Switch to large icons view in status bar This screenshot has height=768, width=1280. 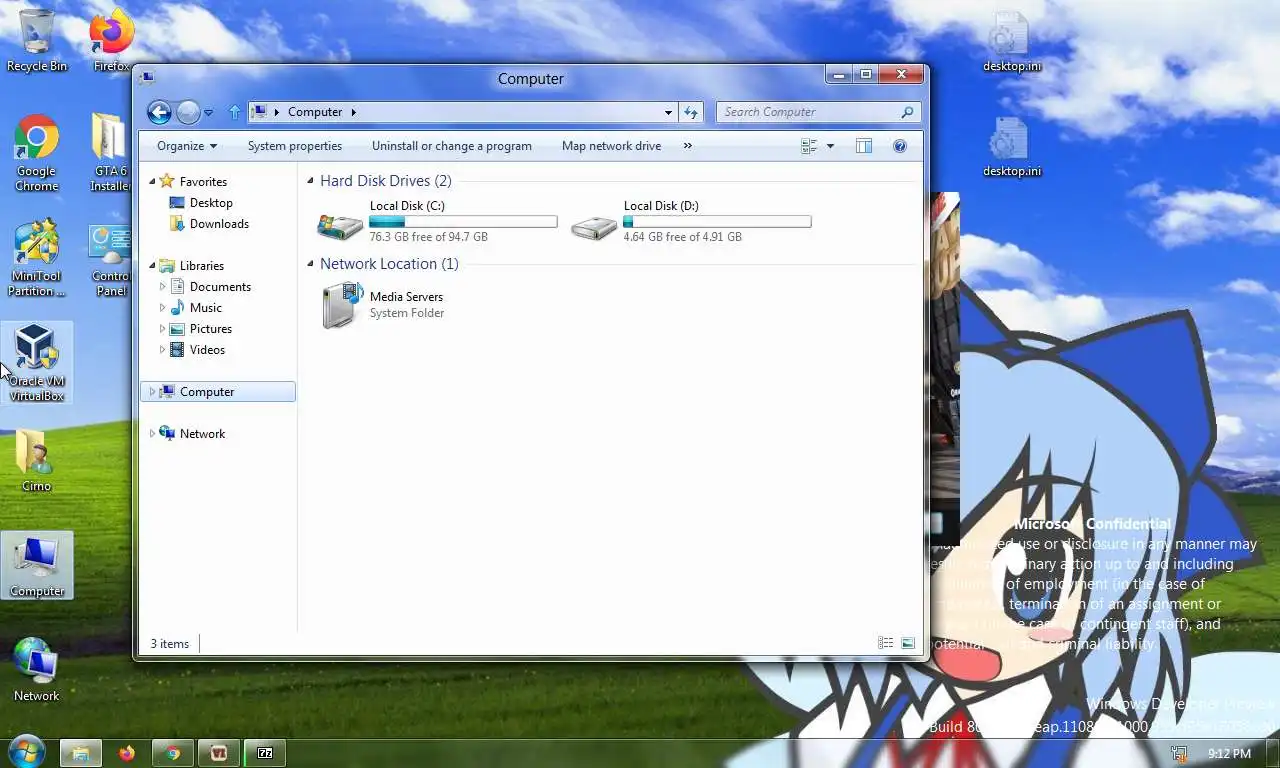coord(908,643)
